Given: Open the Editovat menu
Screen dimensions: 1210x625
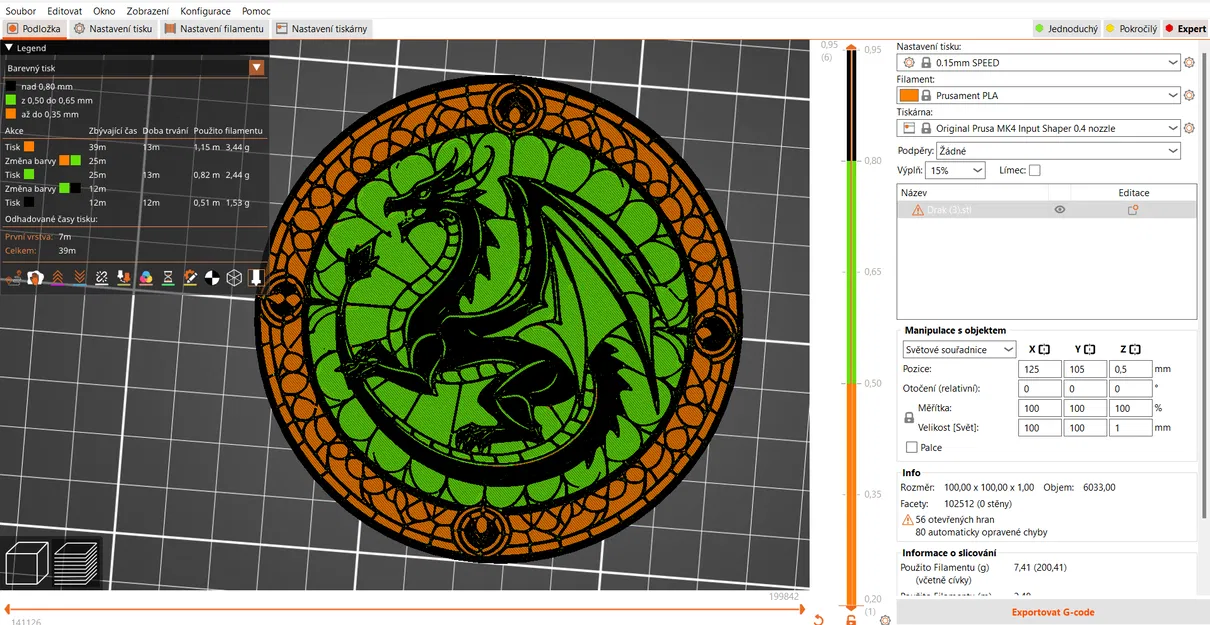Looking at the screenshot, I should (65, 11).
